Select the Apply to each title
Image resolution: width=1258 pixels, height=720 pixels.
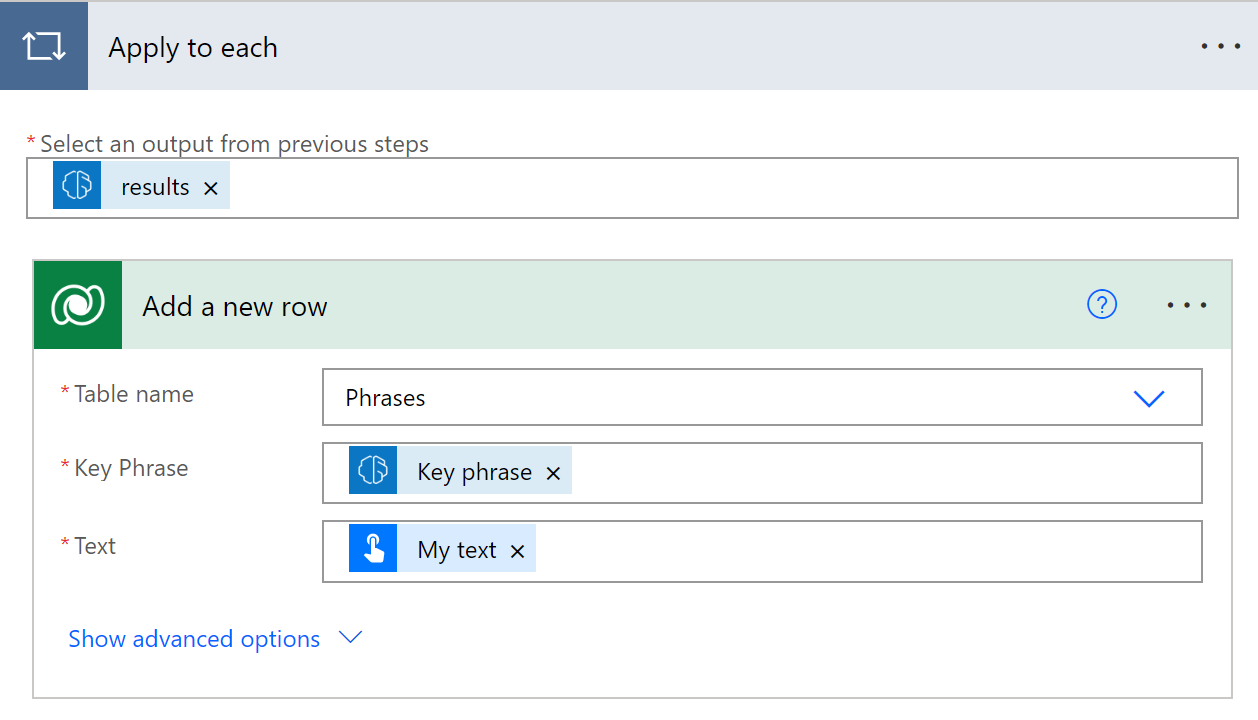(x=192, y=46)
